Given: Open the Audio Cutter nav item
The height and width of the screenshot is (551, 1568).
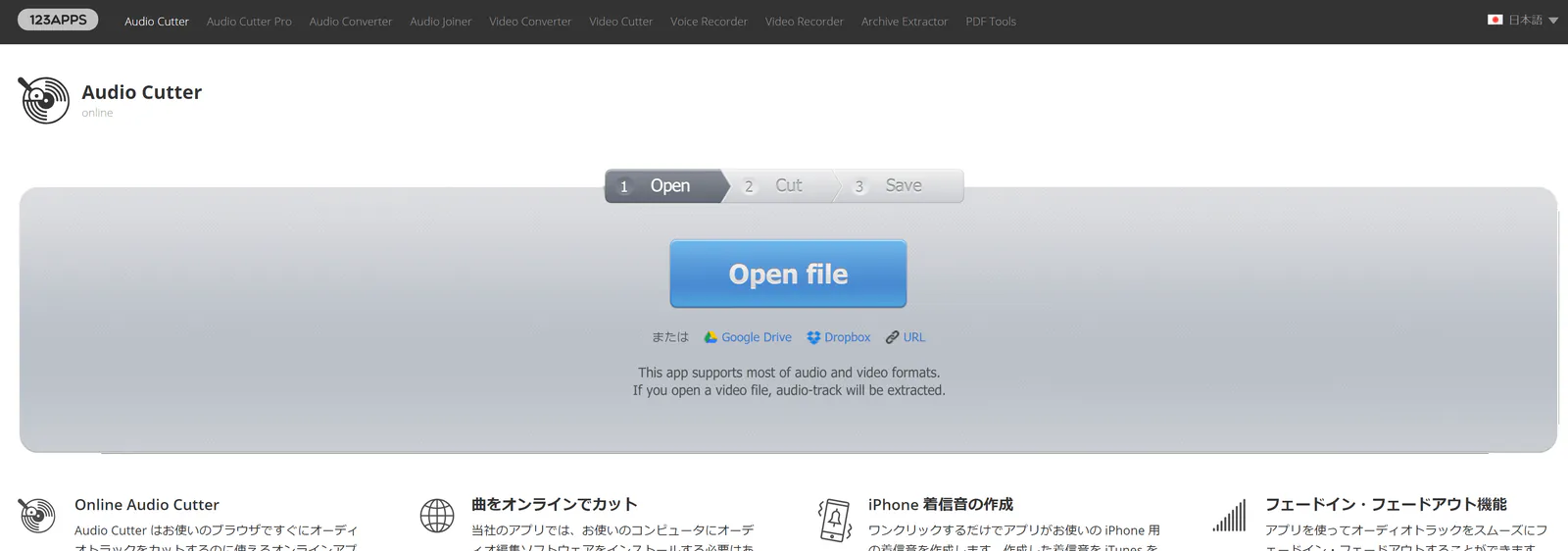Looking at the screenshot, I should point(157,22).
